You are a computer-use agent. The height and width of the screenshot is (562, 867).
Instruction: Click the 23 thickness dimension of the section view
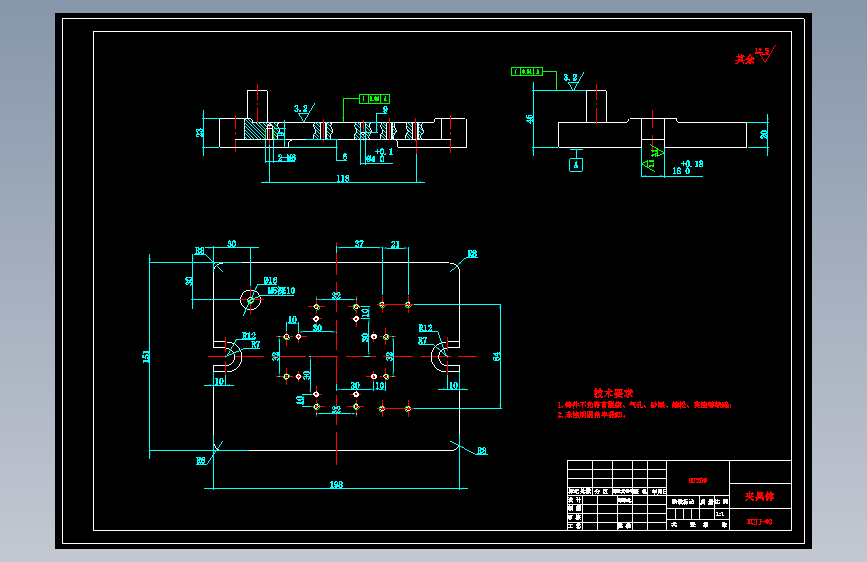pyautogui.click(x=200, y=133)
